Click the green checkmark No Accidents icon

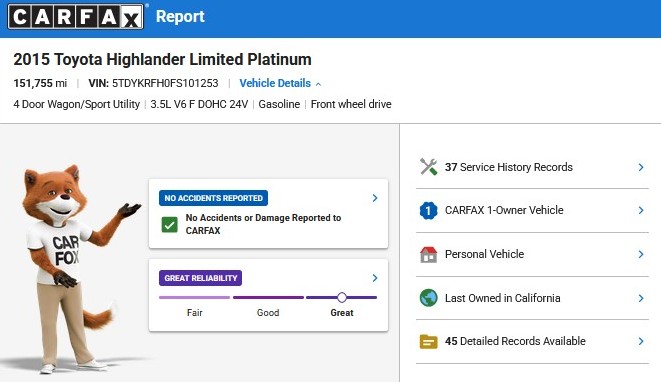pos(169,225)
